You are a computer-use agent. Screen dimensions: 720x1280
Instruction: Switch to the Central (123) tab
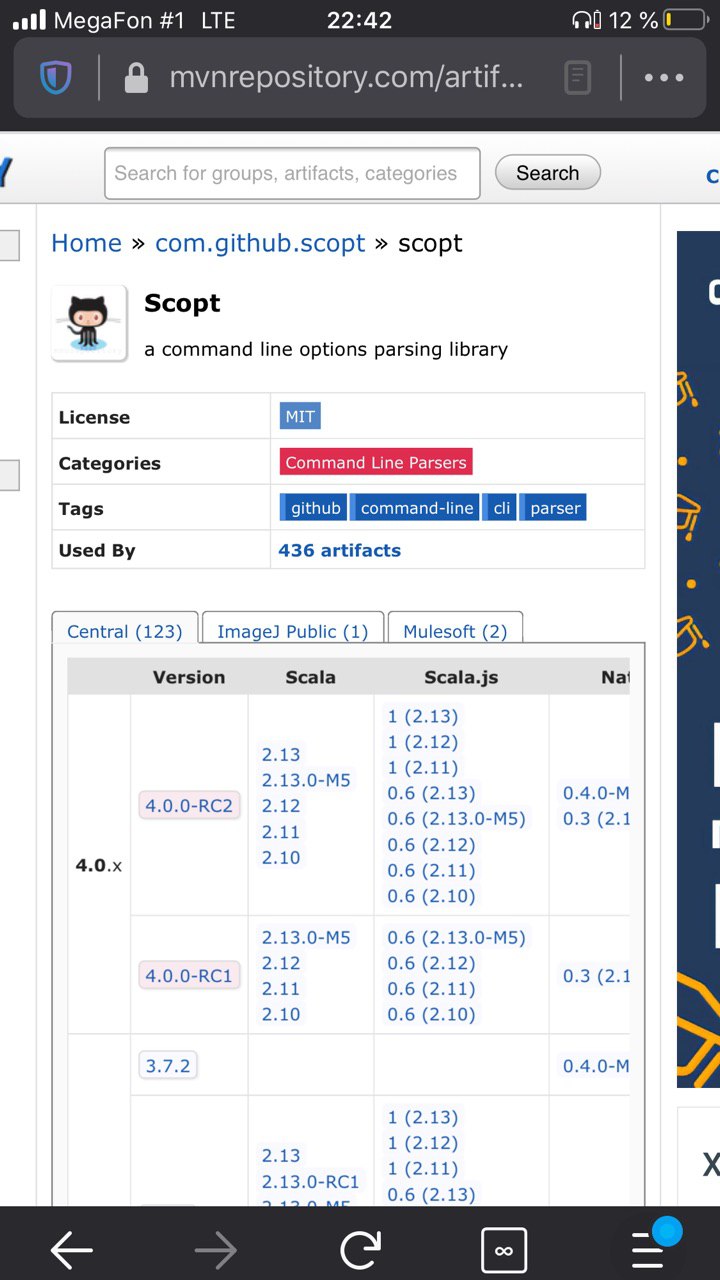point(125,631)
